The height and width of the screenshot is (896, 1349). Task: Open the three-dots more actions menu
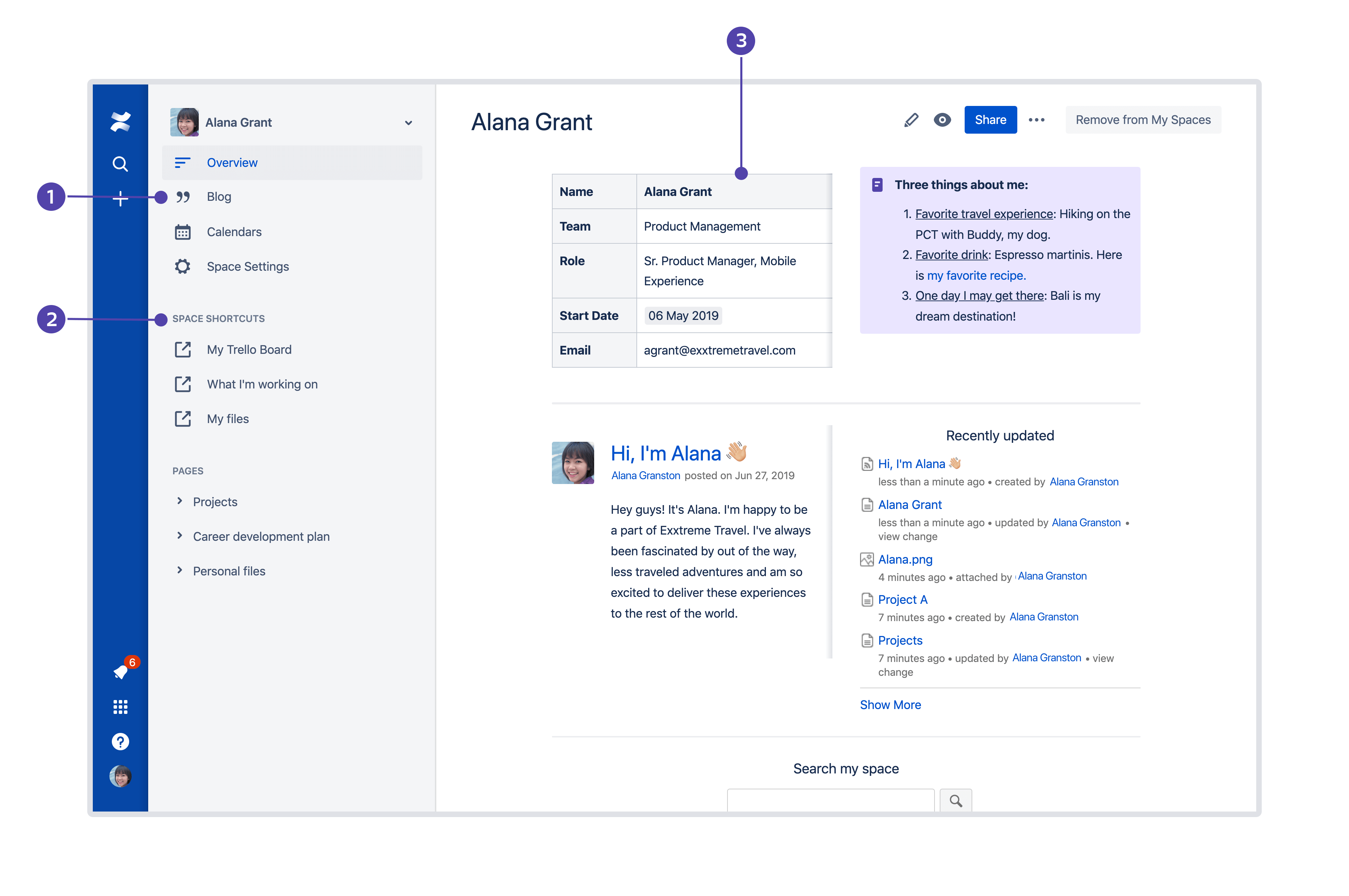tap(1036, 120)
